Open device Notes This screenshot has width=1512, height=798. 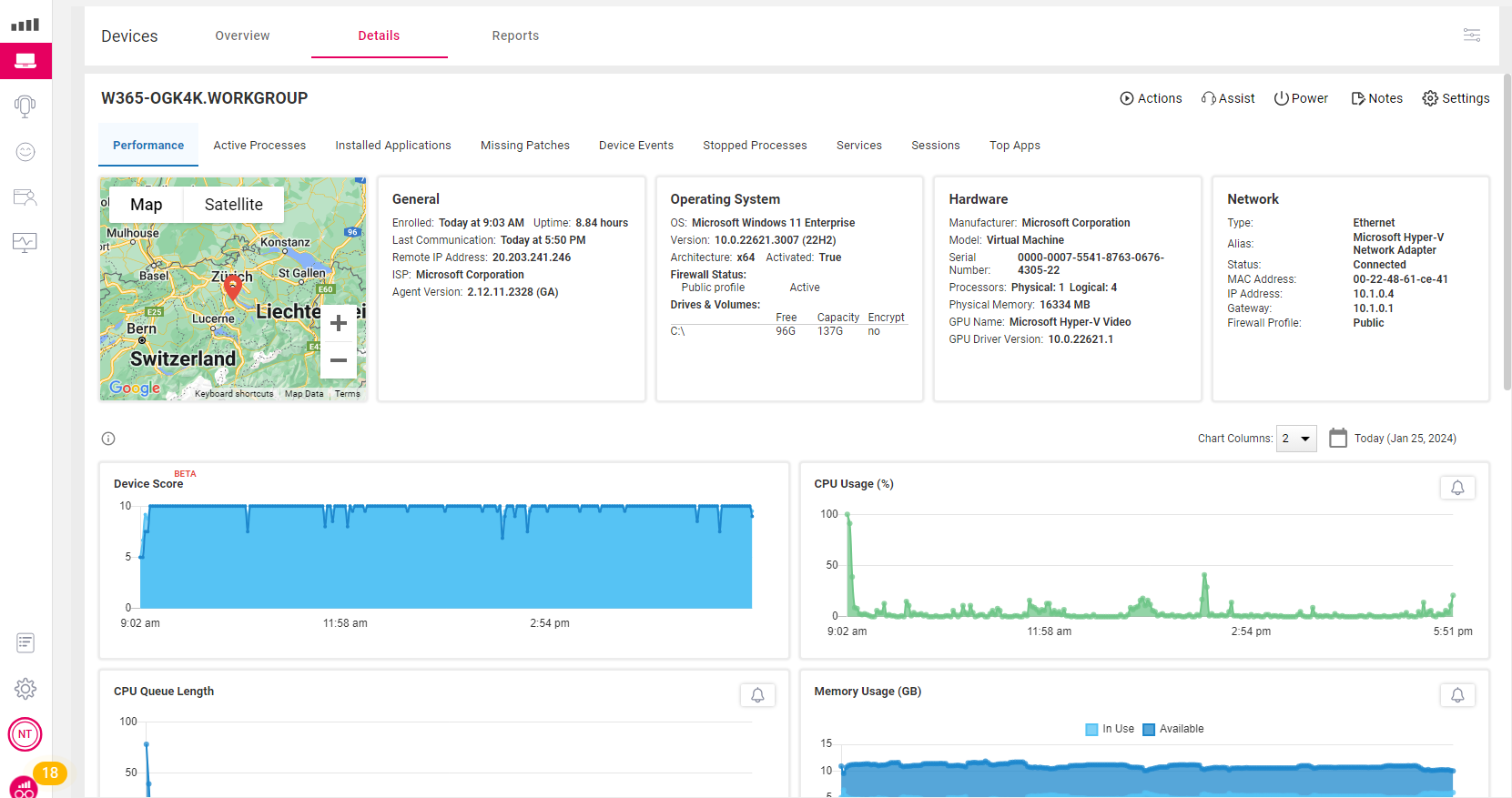pos(1377,98)
